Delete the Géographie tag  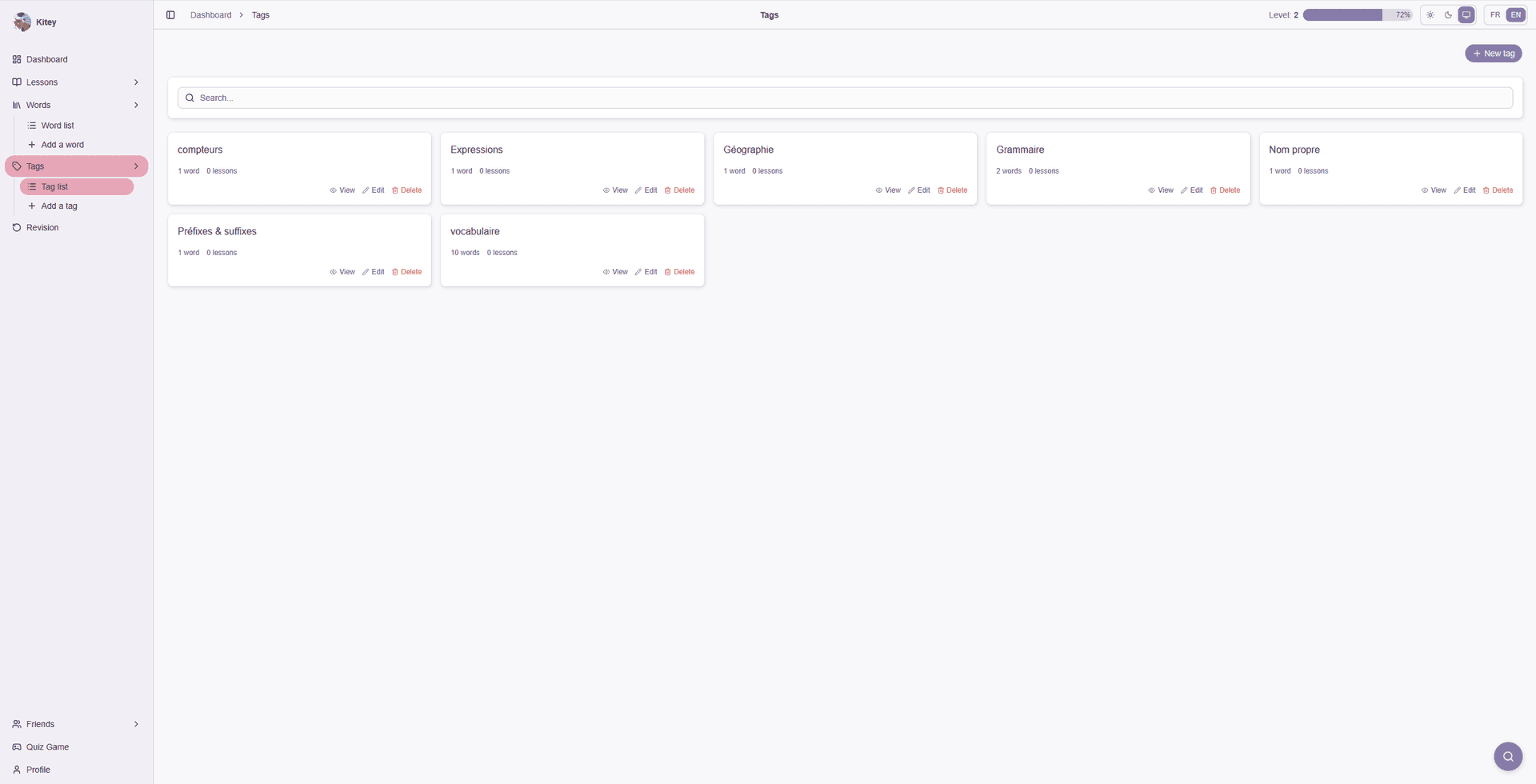(x=952, y=190)
